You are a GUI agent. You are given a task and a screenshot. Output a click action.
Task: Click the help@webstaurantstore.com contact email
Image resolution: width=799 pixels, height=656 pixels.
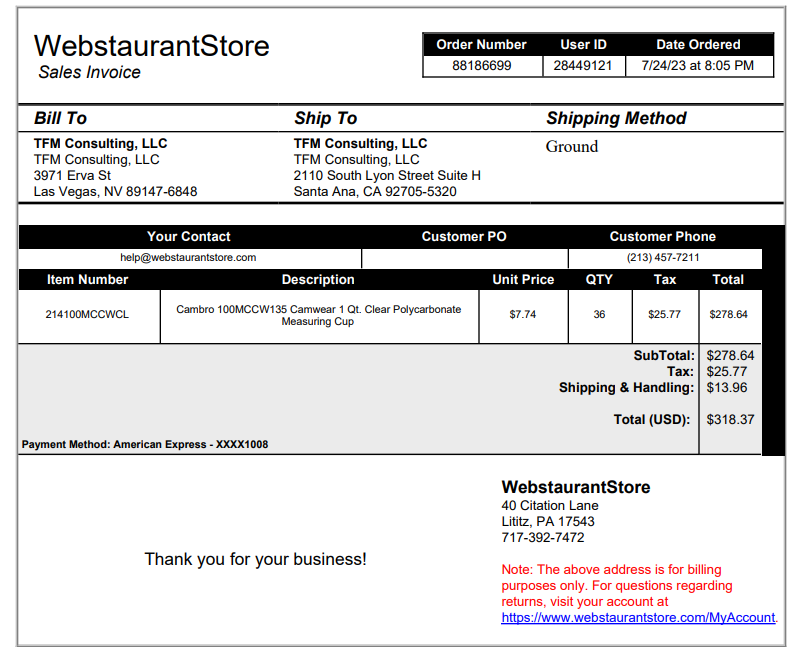(188, 257)
